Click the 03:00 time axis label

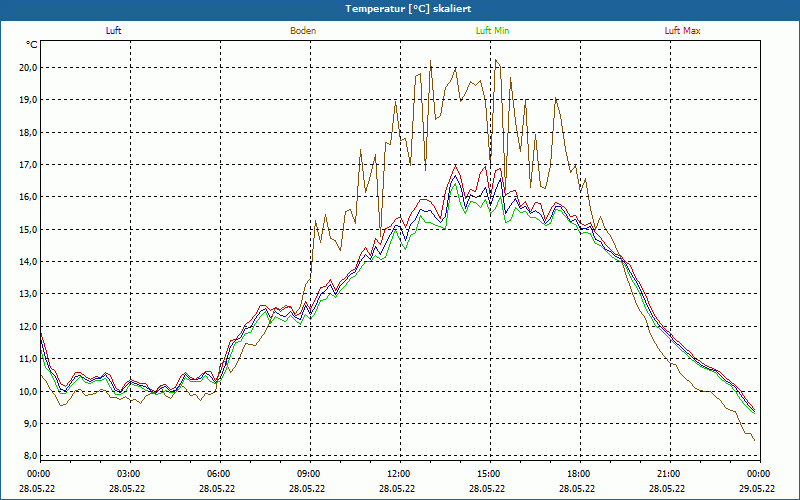pyautogui.click(x=127, y=474)
